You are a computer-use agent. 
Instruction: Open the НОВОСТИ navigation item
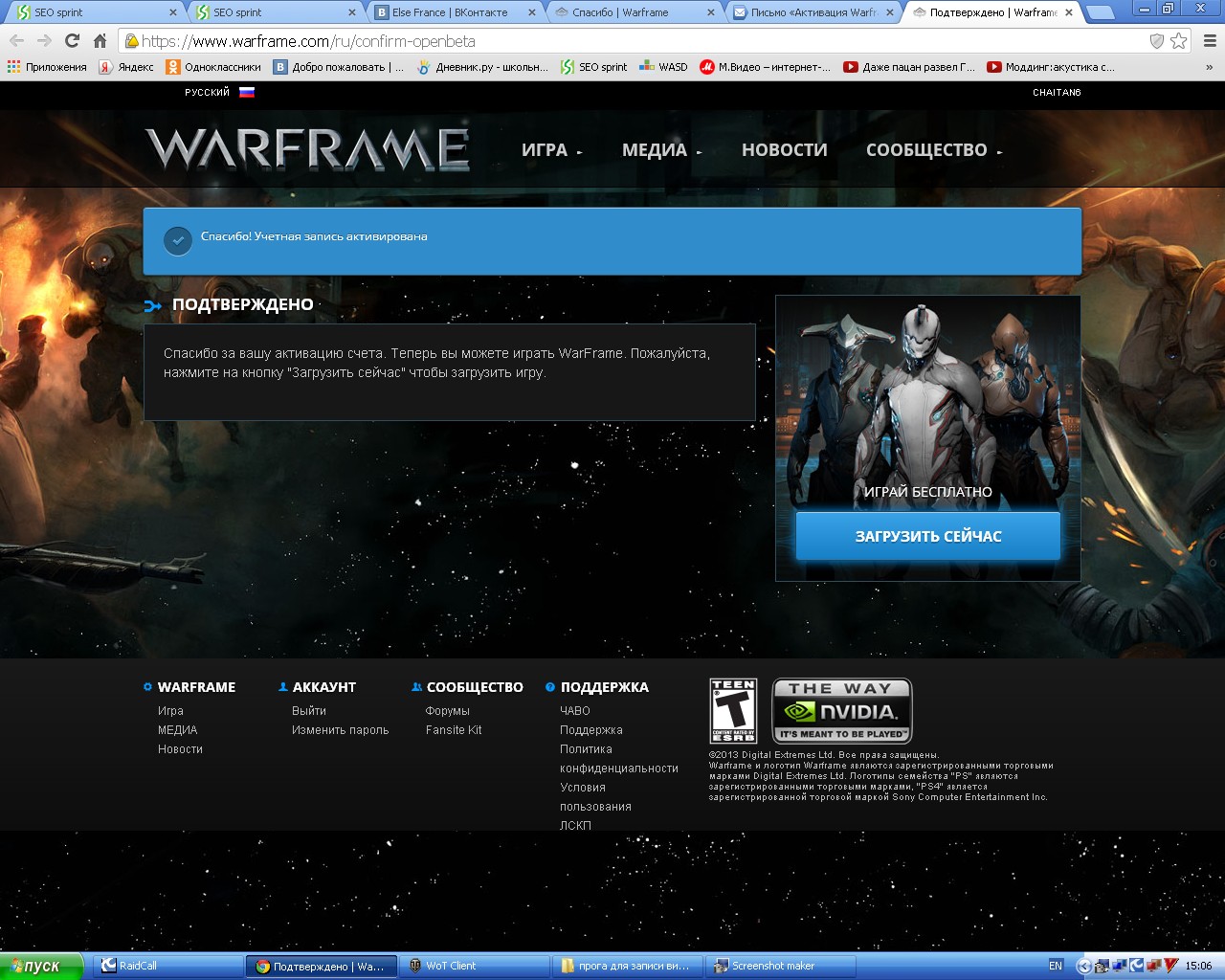pos(785,150)
